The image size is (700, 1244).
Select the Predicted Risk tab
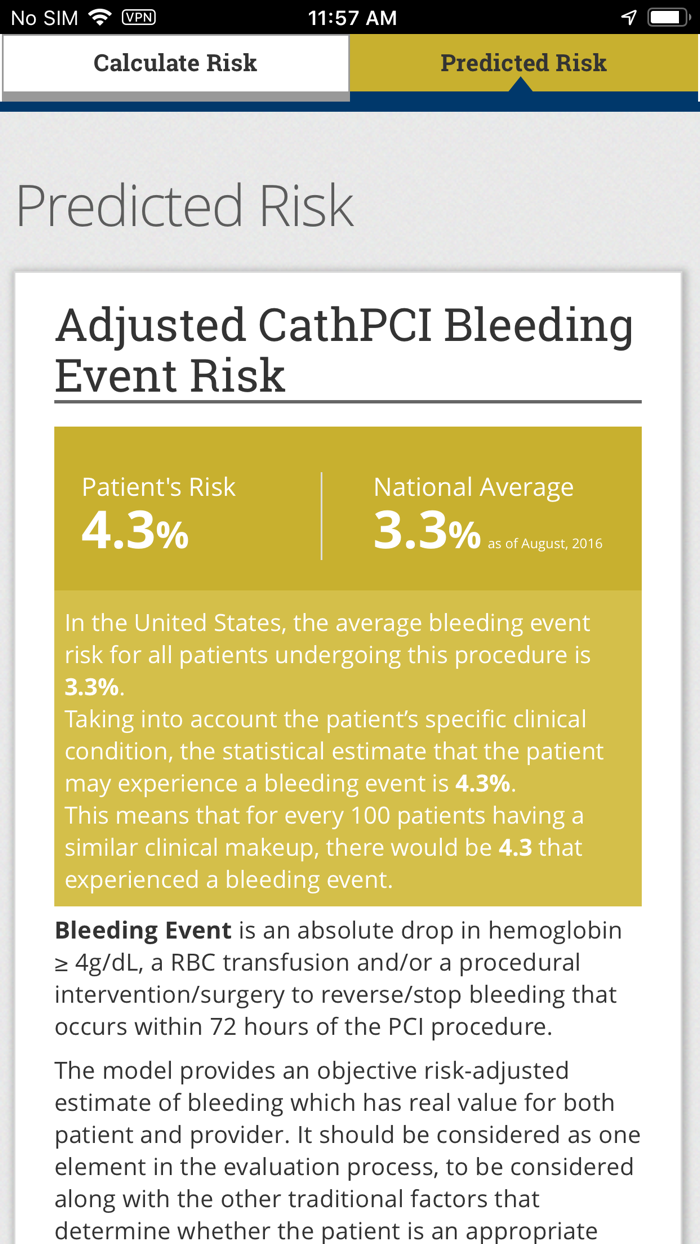coord(523,63)
